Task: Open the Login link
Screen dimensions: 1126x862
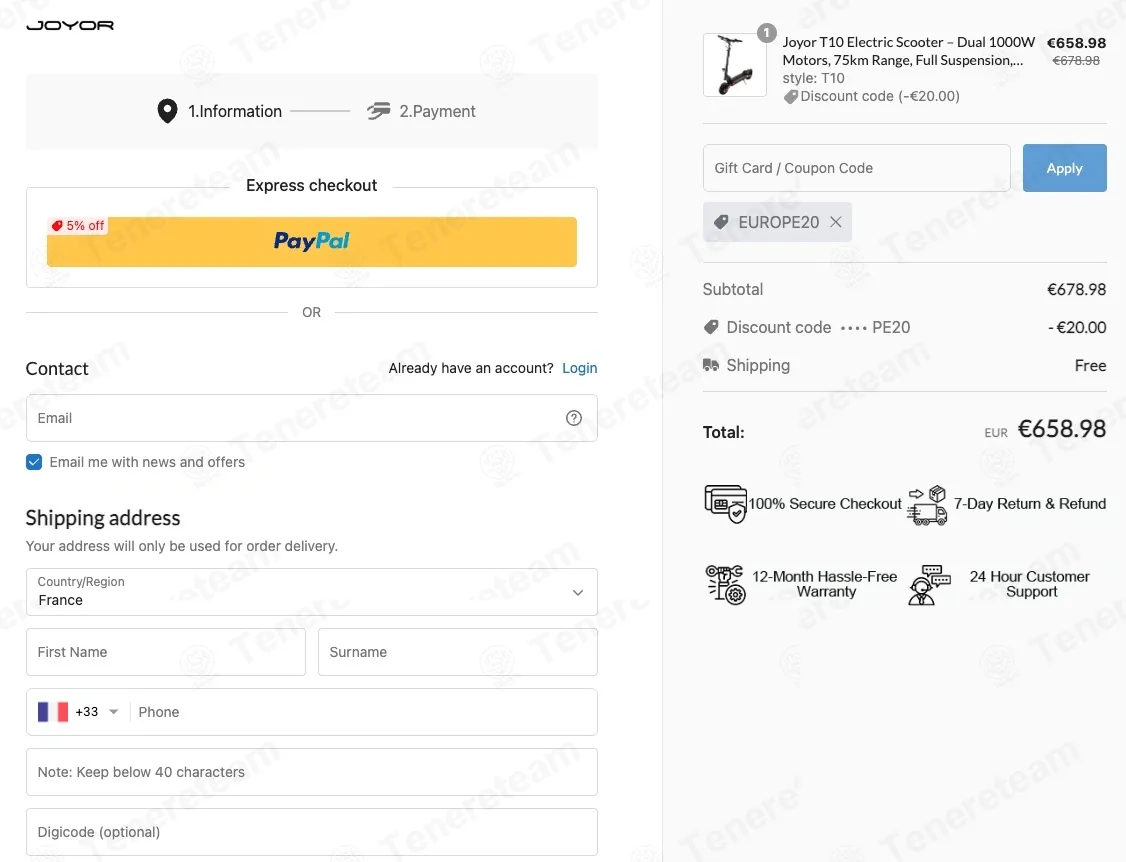Action: (580, 368)
